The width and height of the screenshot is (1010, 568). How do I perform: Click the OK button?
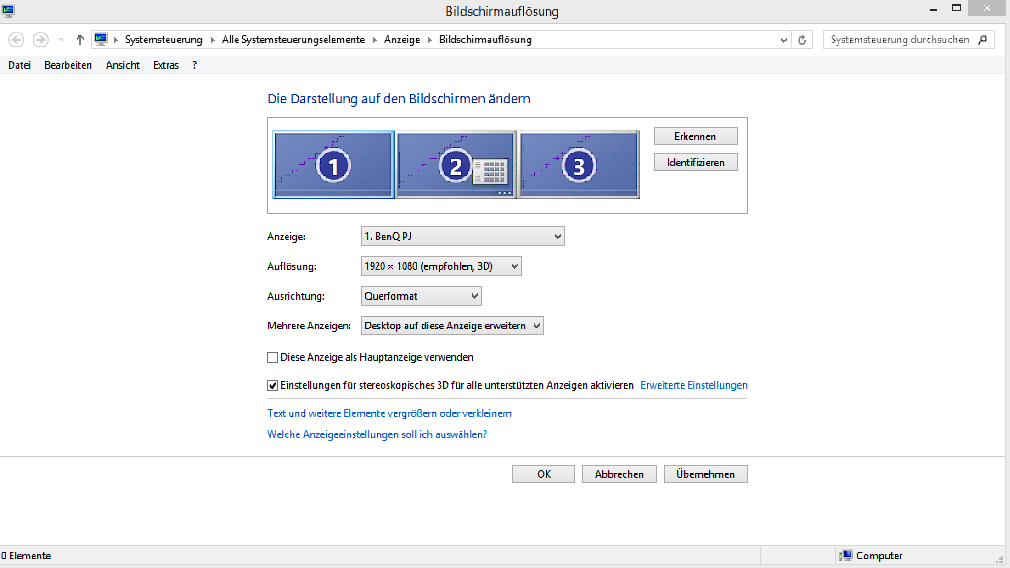point(544,474)
